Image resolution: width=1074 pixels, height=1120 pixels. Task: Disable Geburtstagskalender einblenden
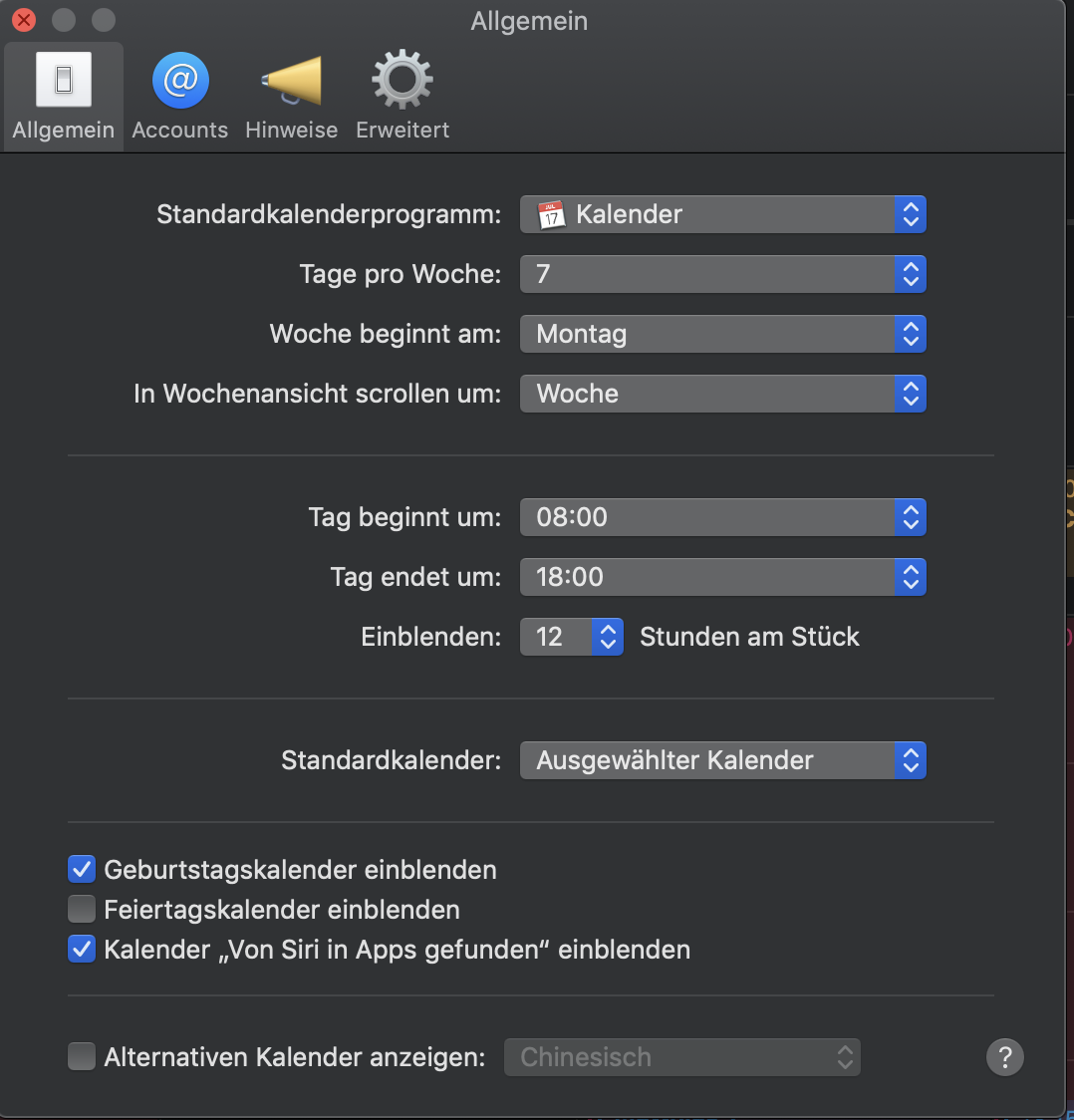tap(81, 869)
